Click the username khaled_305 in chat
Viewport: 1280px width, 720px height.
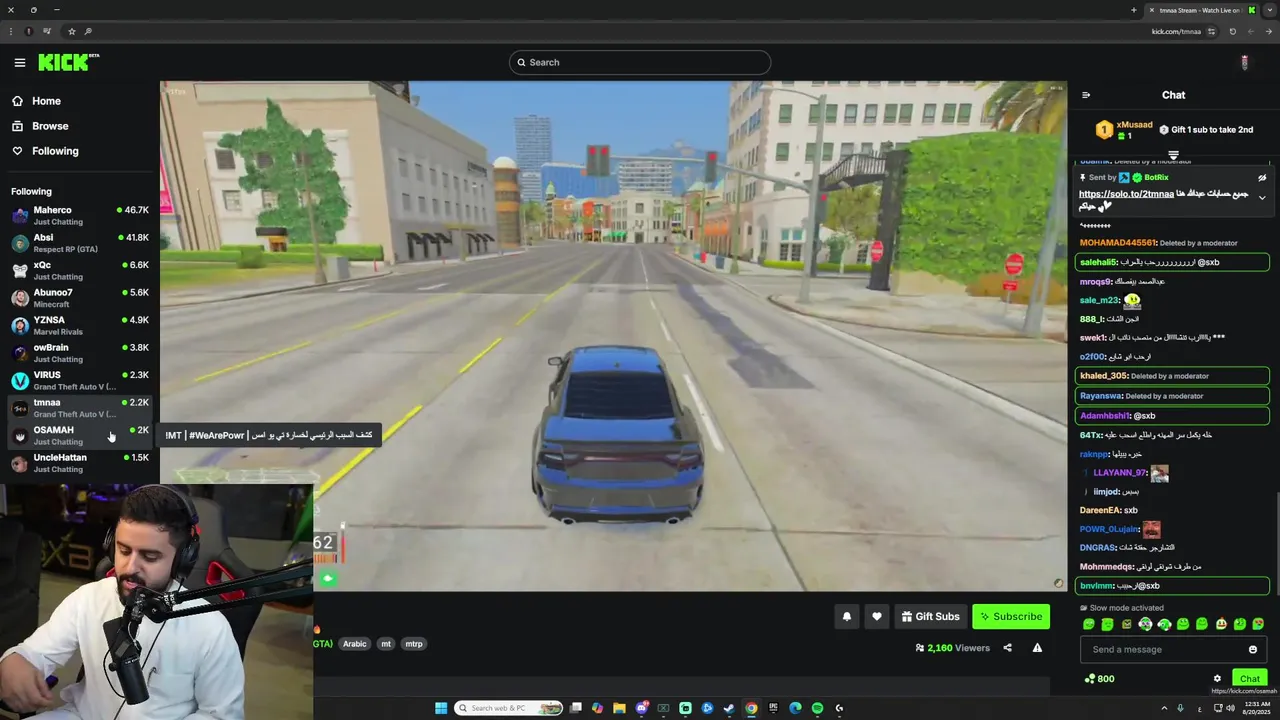(1104, 376)
